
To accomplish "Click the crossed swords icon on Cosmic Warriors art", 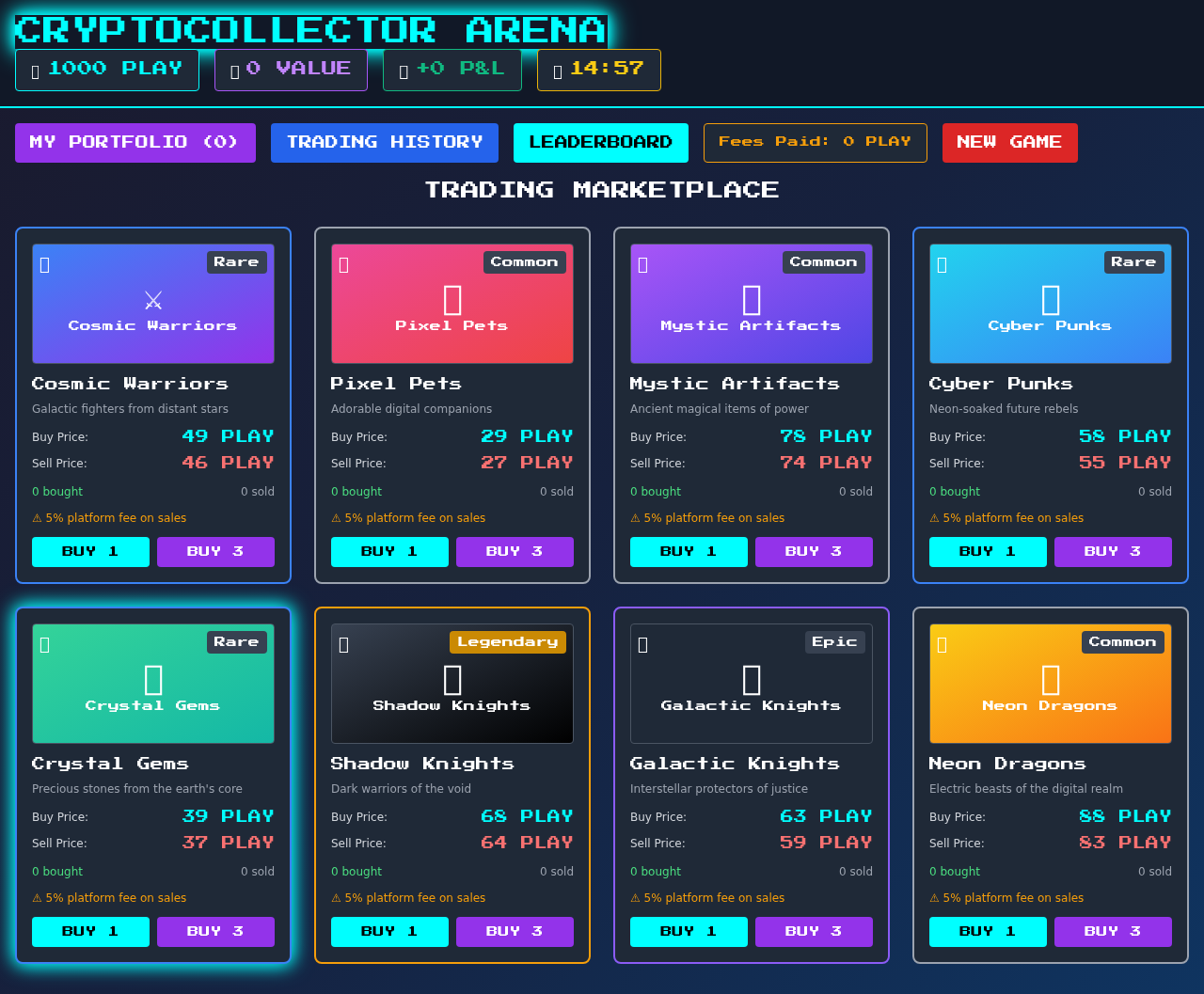I will pyautogui.click(x=152, y=299).
